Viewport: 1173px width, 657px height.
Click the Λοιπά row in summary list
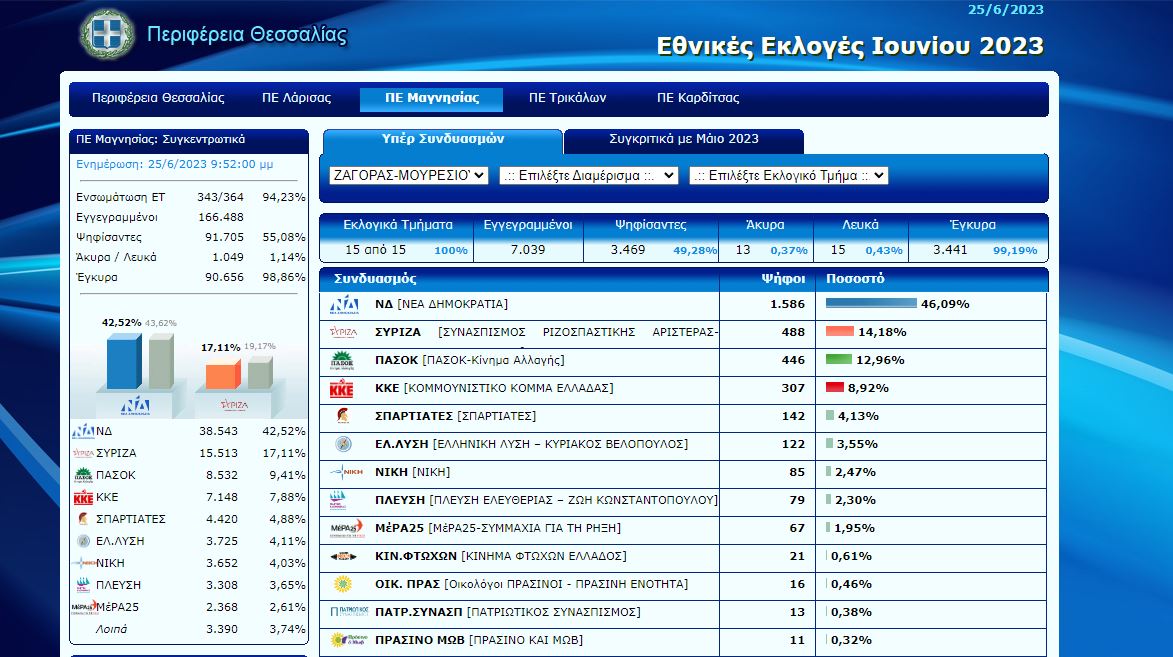pos(189,629)
